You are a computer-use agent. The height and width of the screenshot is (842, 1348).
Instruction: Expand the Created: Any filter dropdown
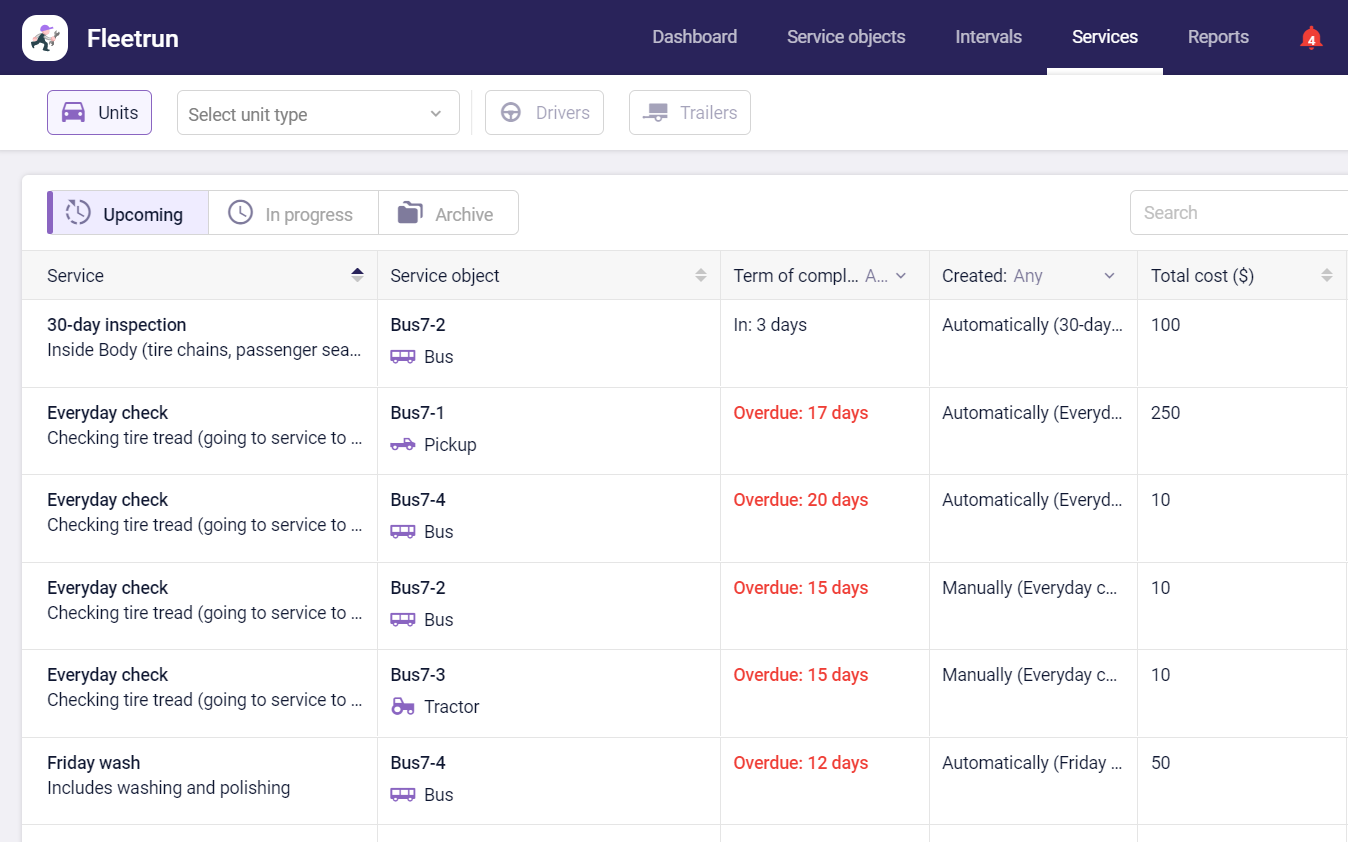tap(1108, 276)
